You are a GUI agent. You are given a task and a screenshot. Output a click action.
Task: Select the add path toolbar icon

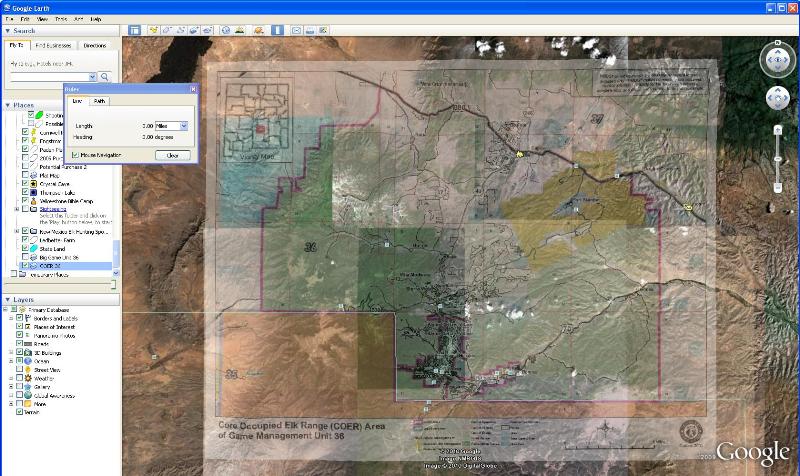pos(180,31)
